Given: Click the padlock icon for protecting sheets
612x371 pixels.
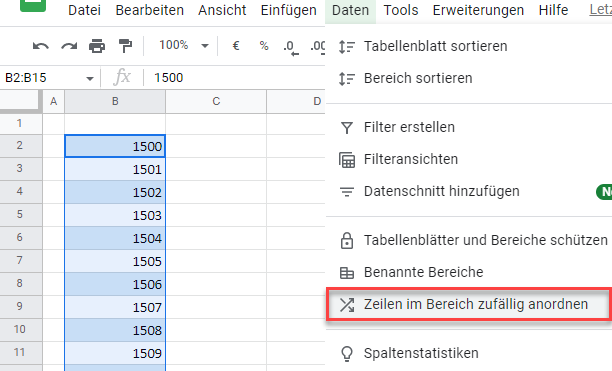Looking at the screenshot, I should [347, 241].
